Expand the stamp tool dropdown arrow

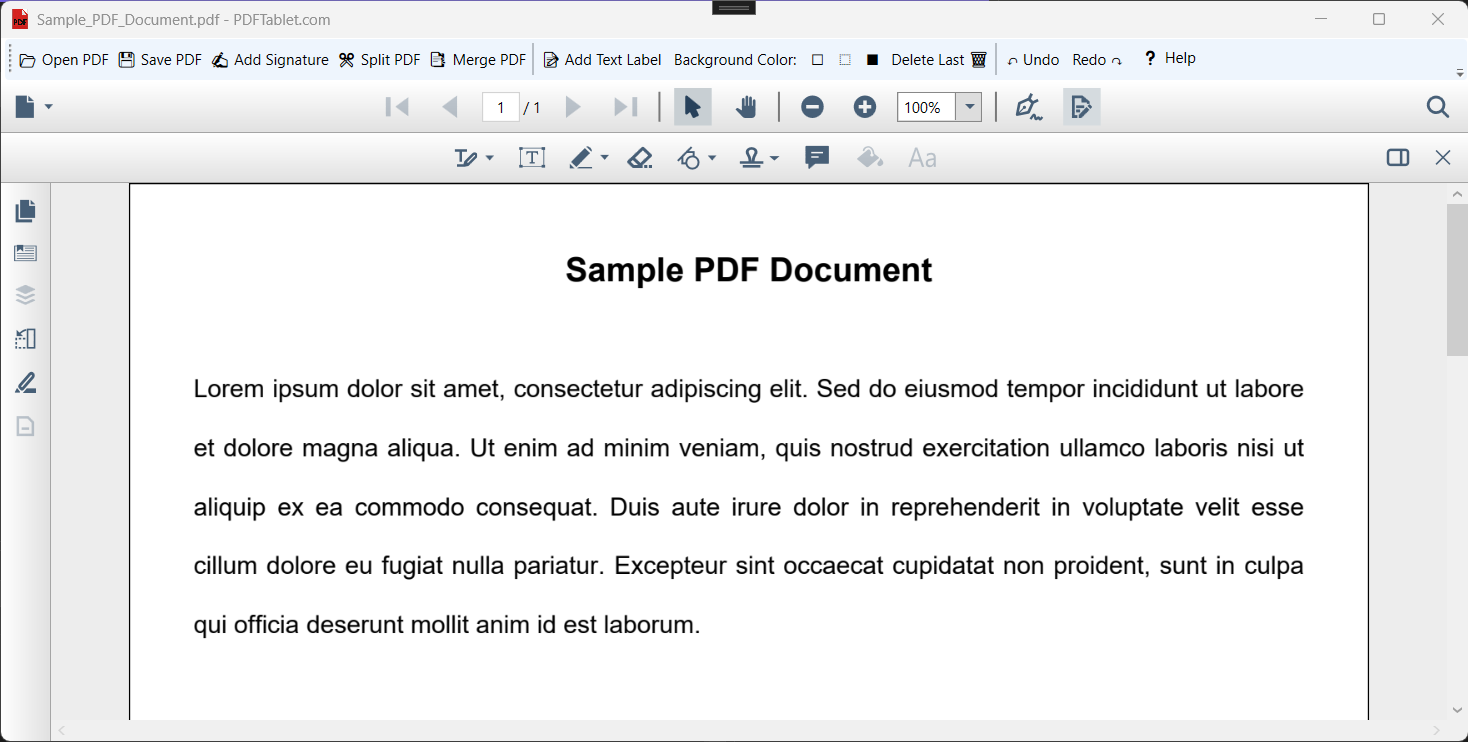(x=774, y=158)
